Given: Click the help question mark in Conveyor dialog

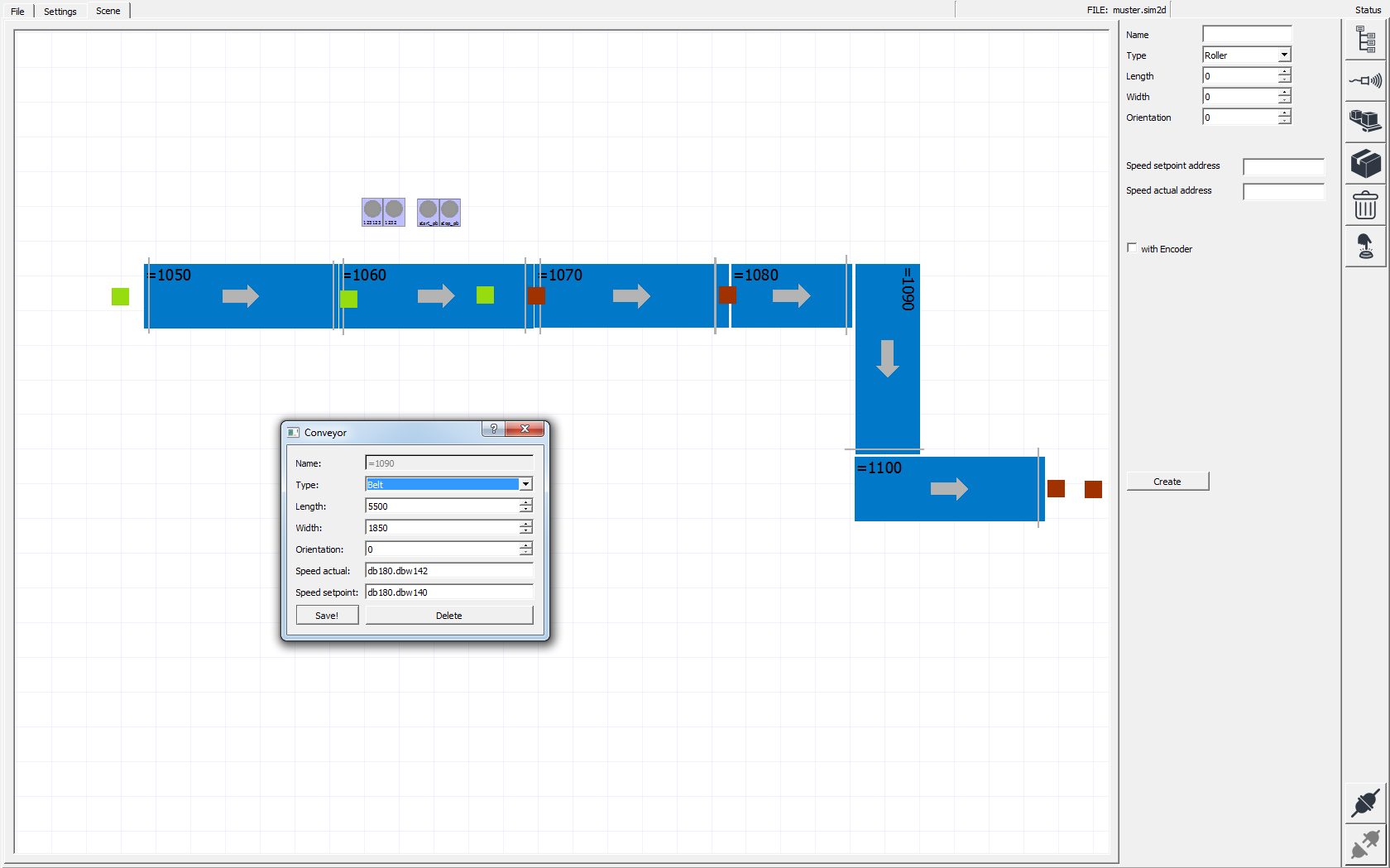Looking at the screenshot, I should (494, 429).
